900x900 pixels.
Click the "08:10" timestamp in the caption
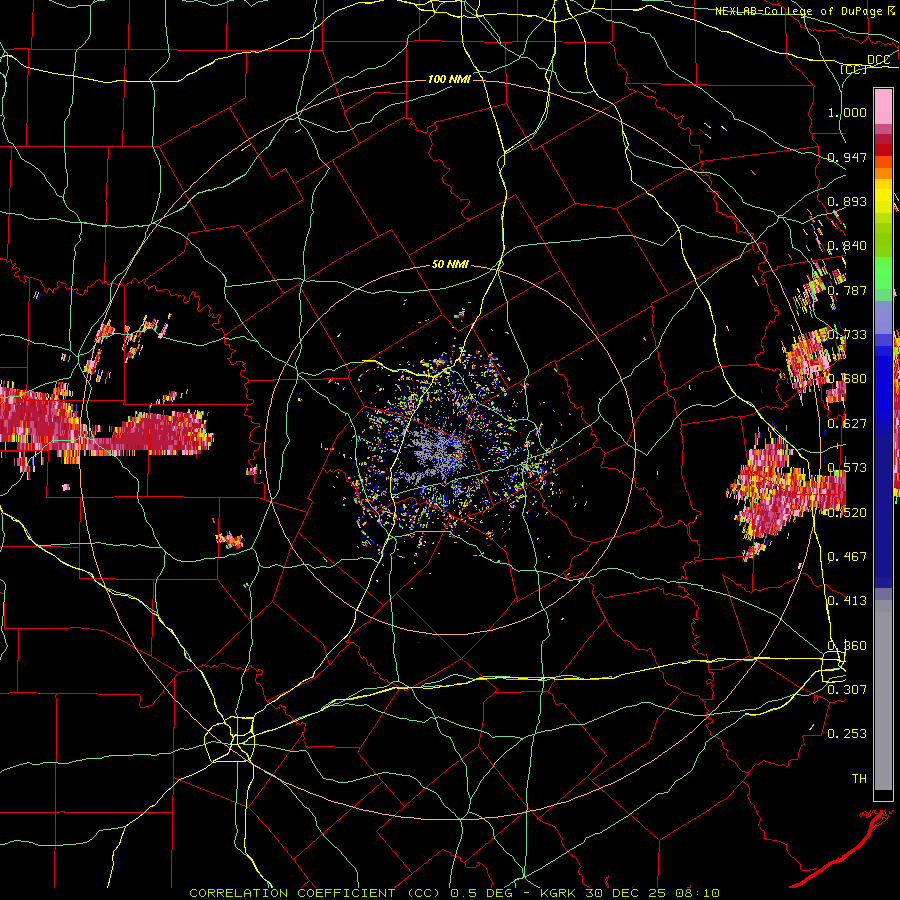(698, 893)
